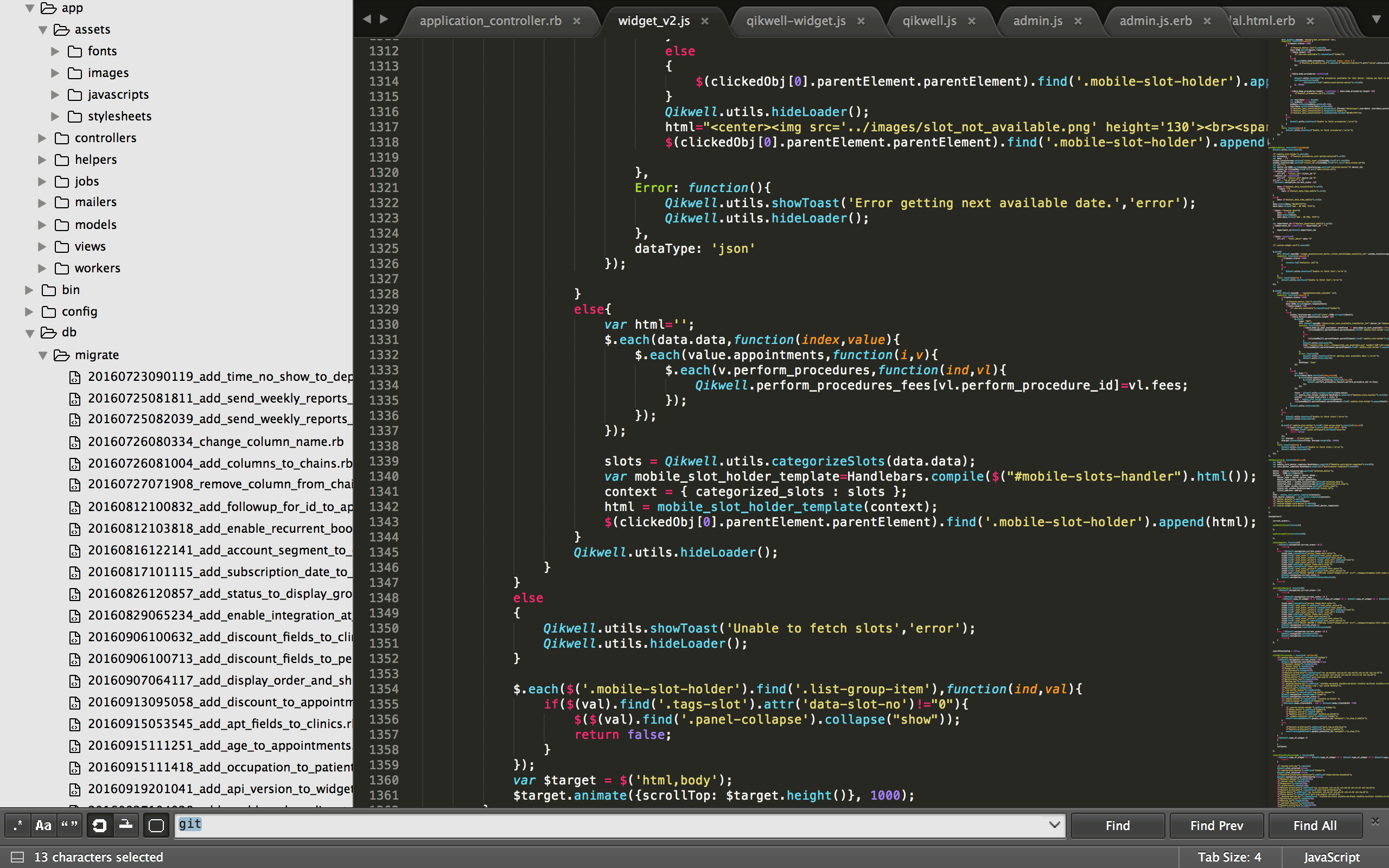Screen dimensions: 1389x868
Task: Switch to admin.js tab
Action: point(1038,21)
